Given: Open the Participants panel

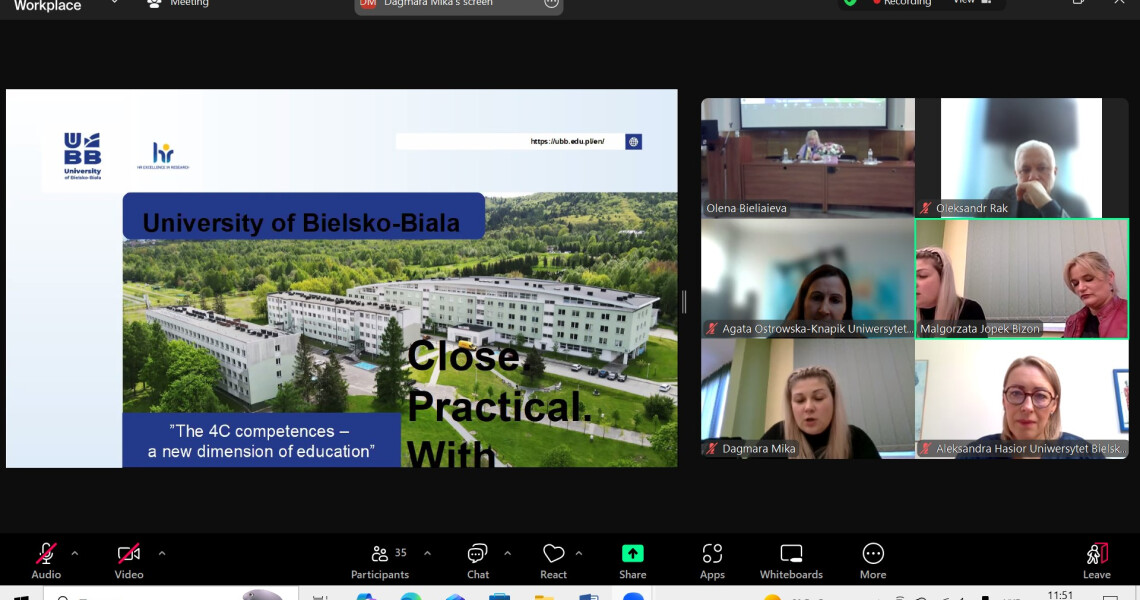Looking at the screenshot, I should pos(380,560).
